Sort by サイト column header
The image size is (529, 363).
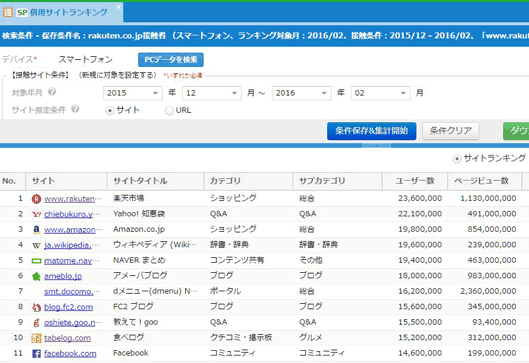(66, 182)
